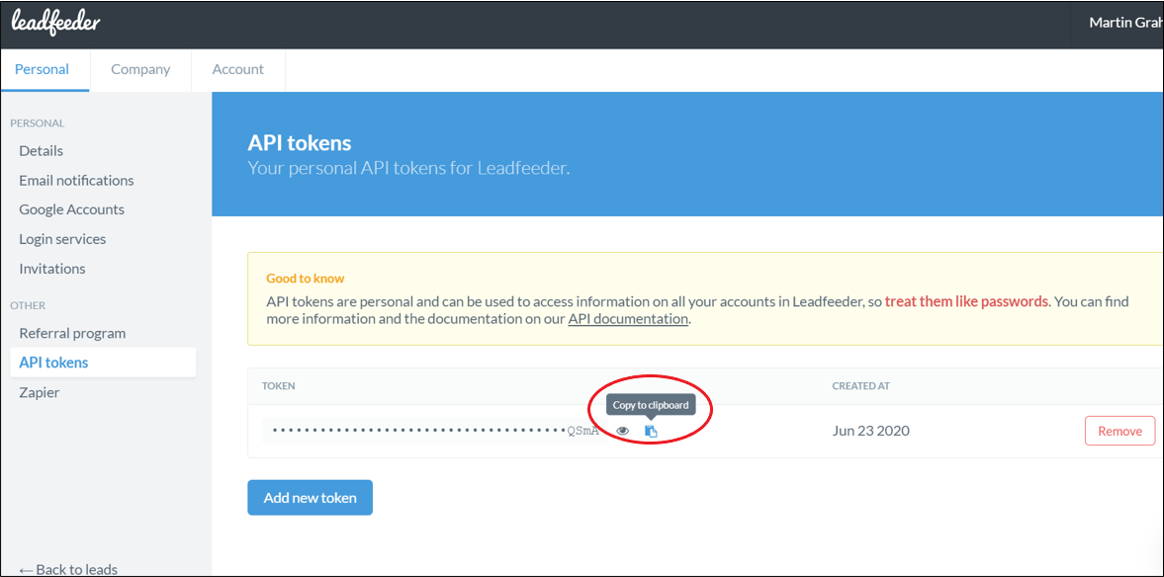Screen dimensions: 1164x577
Task: Click the Leadfeeder logo
Action: coord(54,22)
